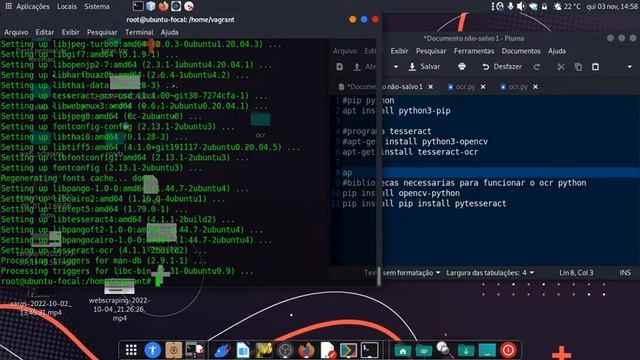Close the Documento não-salvo 1 tab

(431, 87)
